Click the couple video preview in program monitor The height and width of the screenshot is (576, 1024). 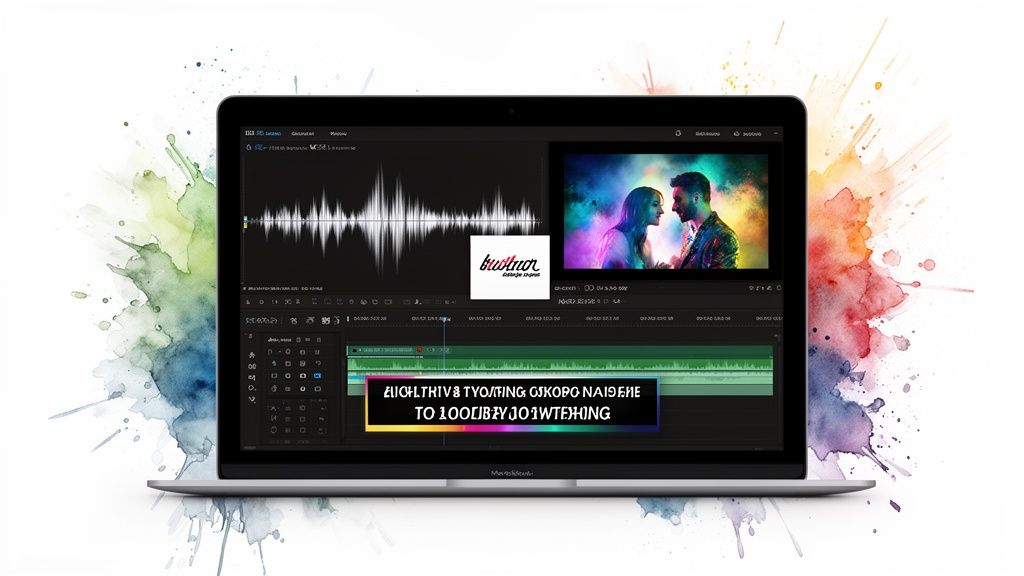coord(665,211)
